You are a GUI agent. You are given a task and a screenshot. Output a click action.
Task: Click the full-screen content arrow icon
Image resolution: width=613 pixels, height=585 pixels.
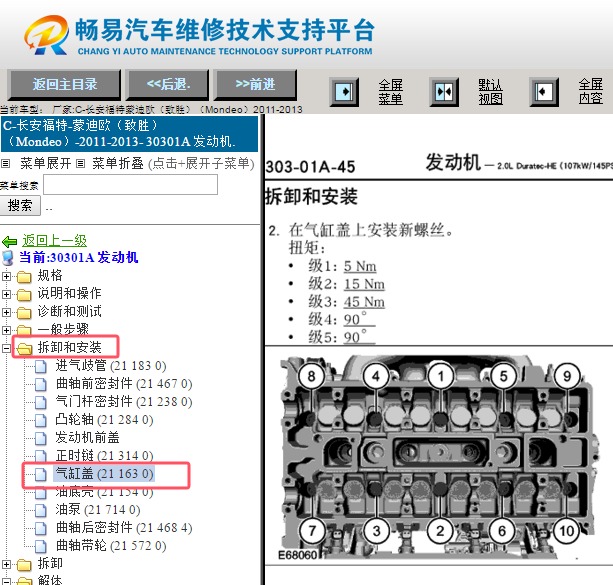[544, 92]
